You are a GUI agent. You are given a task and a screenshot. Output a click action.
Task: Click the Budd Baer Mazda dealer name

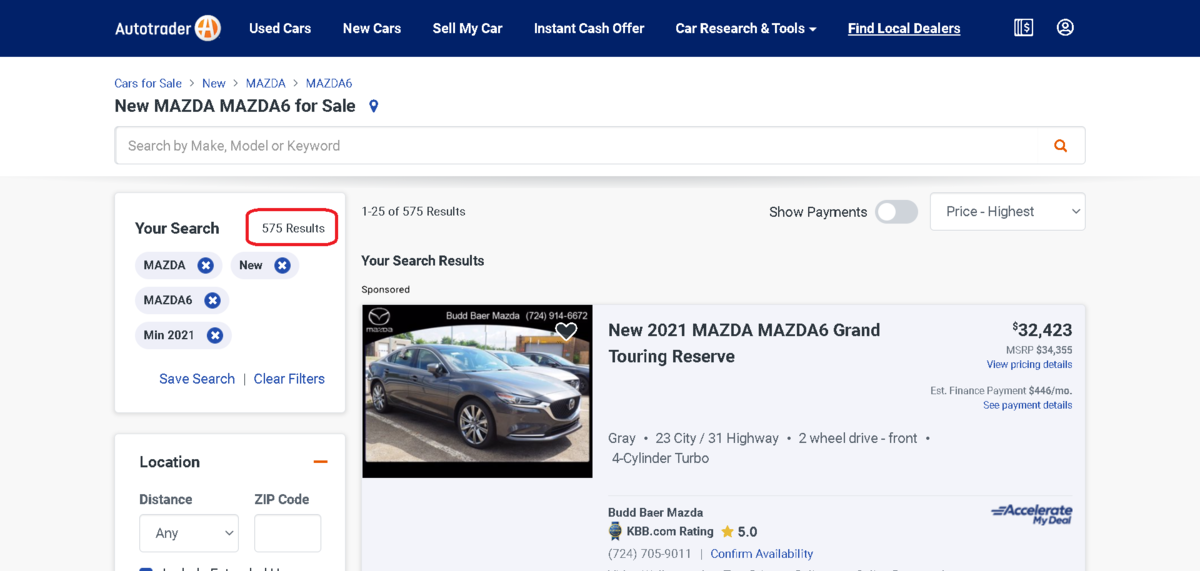(655, 513)
